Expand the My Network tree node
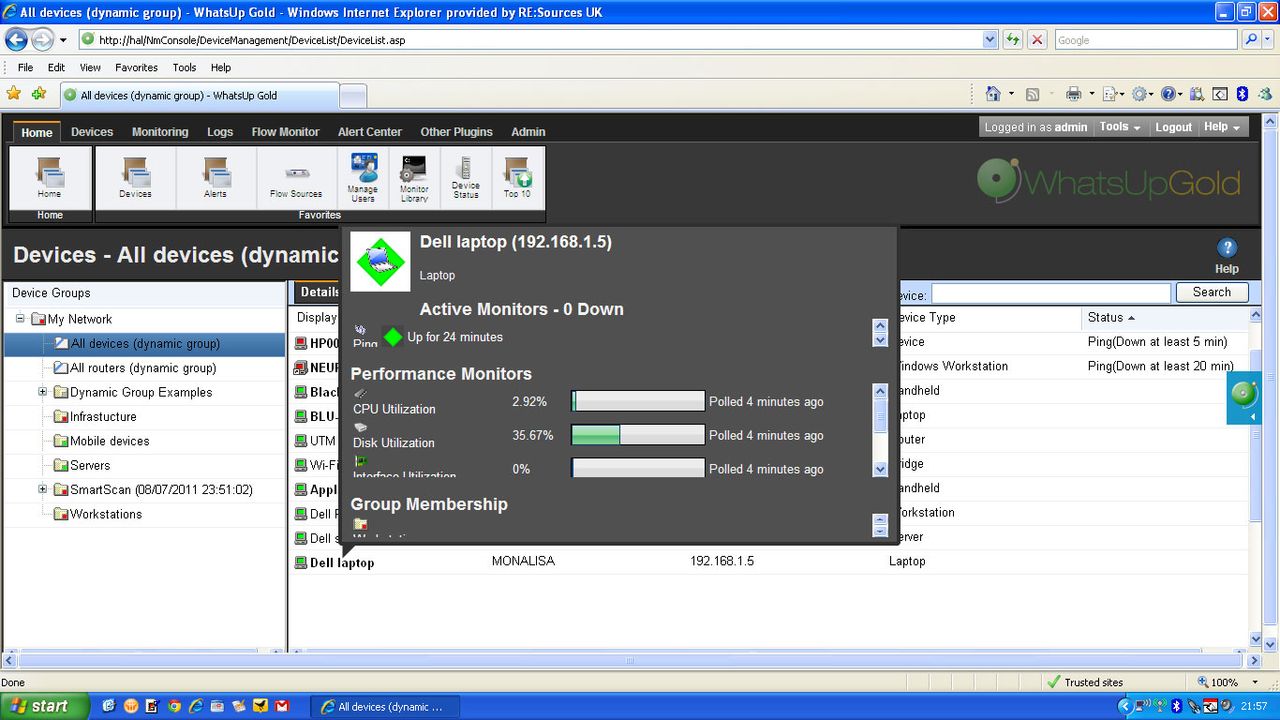This screenshot has width=1280, height=720. click(x=20, y=319)
